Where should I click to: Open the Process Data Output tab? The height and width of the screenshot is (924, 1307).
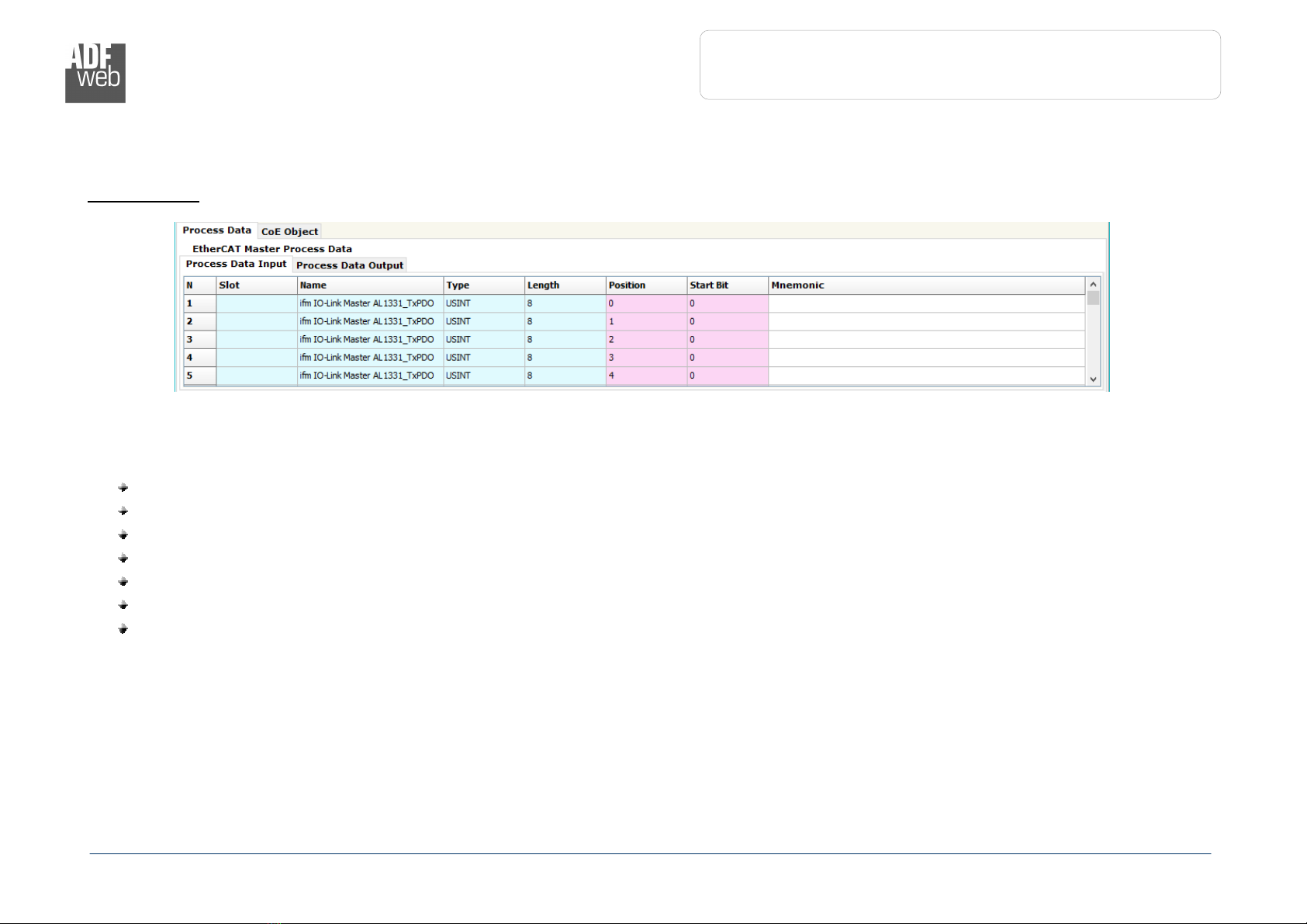click(x=350, y=265)
